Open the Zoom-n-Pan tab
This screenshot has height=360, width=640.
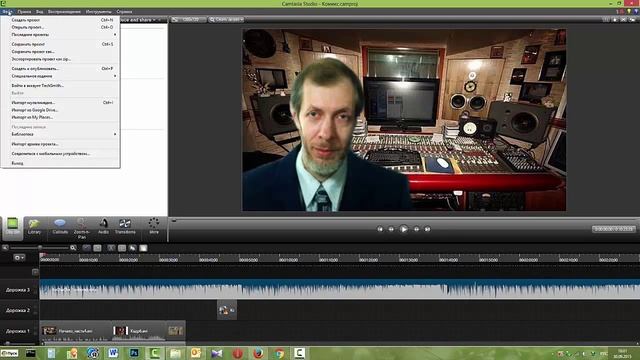[x=82, y=228]
